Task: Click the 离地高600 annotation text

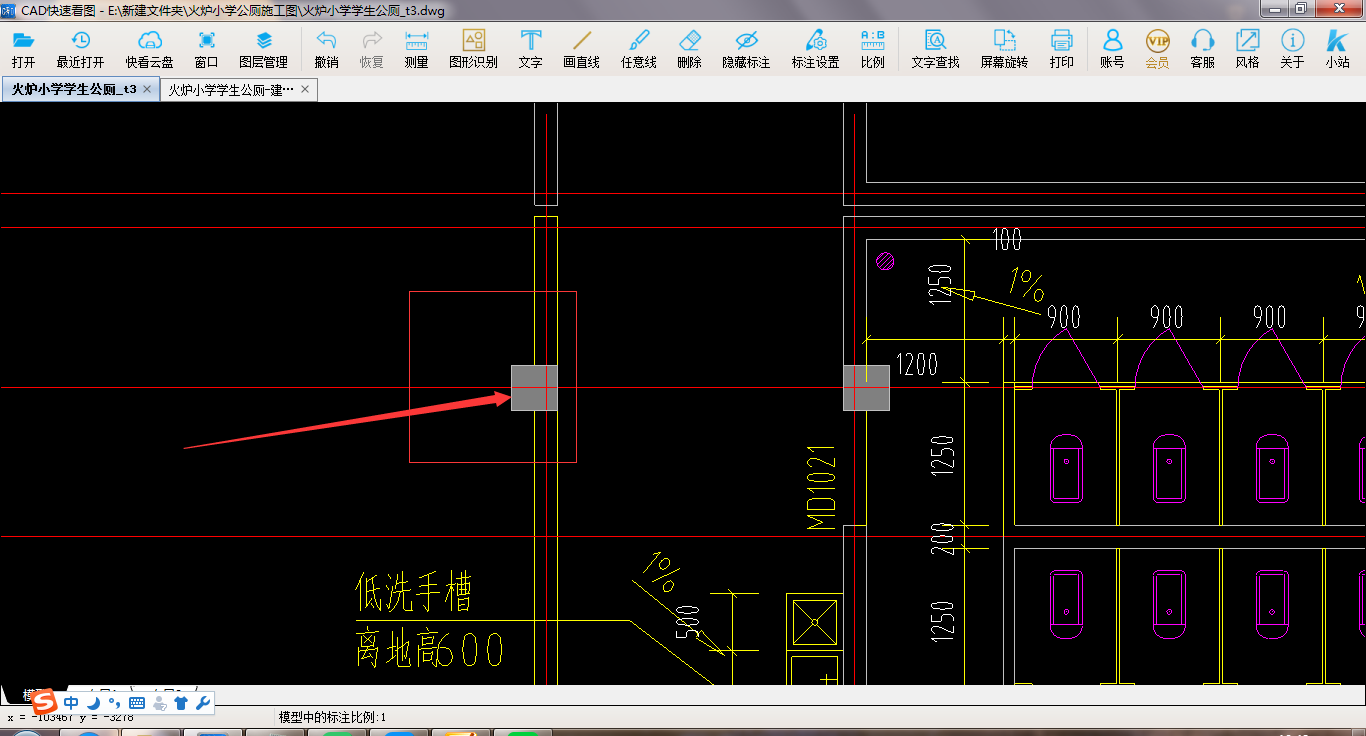Action: [430, 648]
